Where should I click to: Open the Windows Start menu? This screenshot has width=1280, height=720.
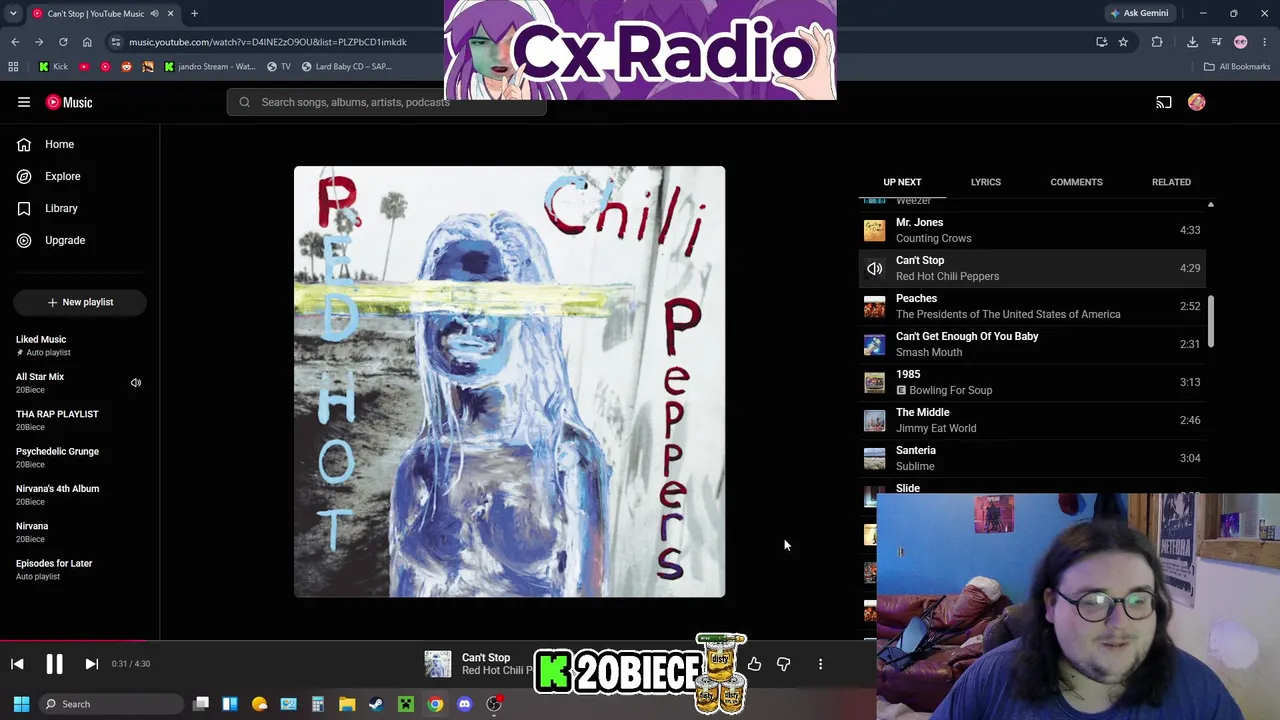coord(21,704)
